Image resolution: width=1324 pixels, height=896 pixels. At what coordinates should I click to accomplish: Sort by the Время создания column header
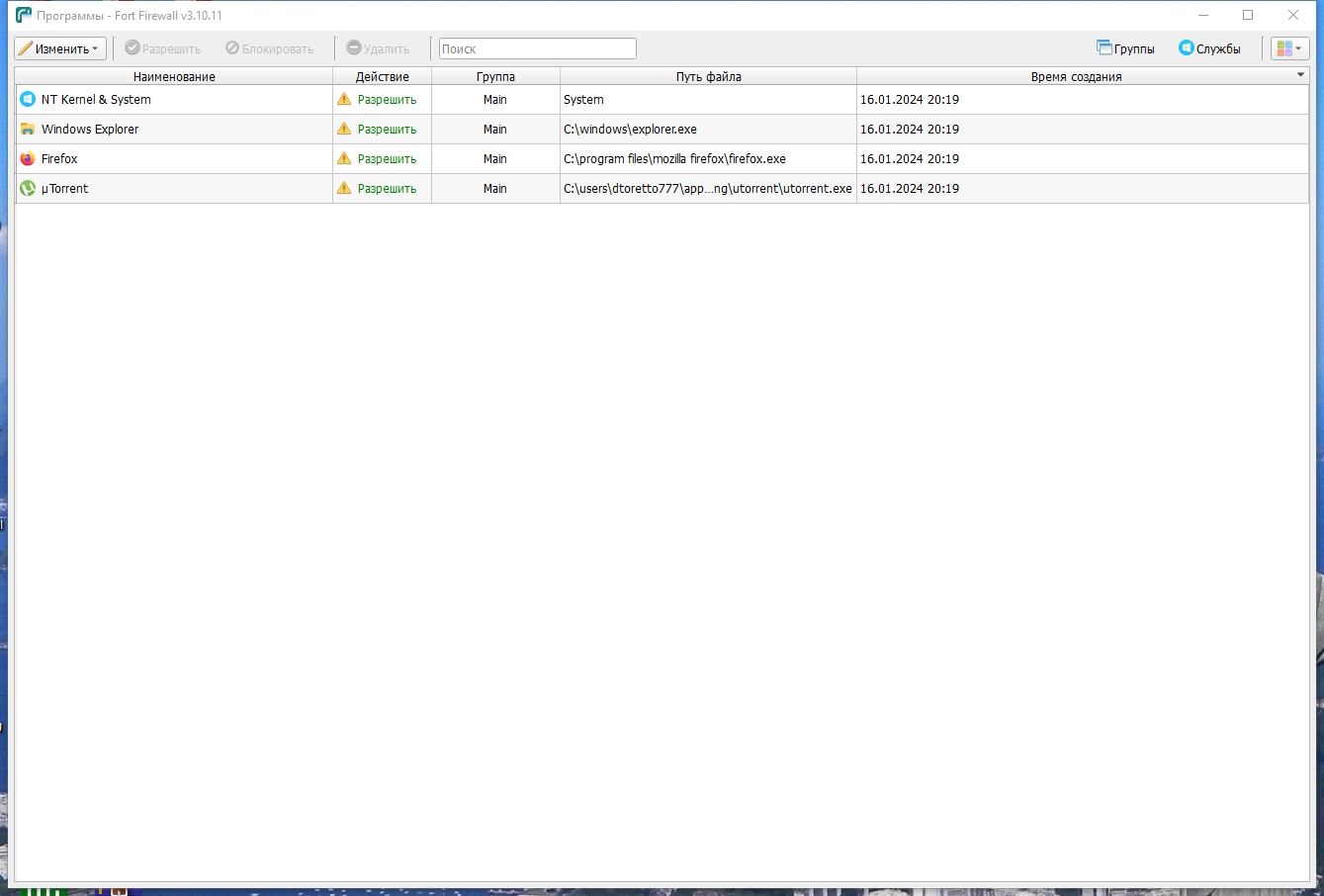pyautogui.click(x=1083, y=76)
